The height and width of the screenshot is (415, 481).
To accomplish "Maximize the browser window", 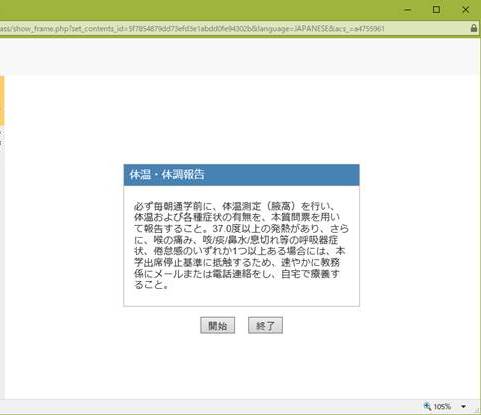I will pyautogui.click(x=436, y=10).
